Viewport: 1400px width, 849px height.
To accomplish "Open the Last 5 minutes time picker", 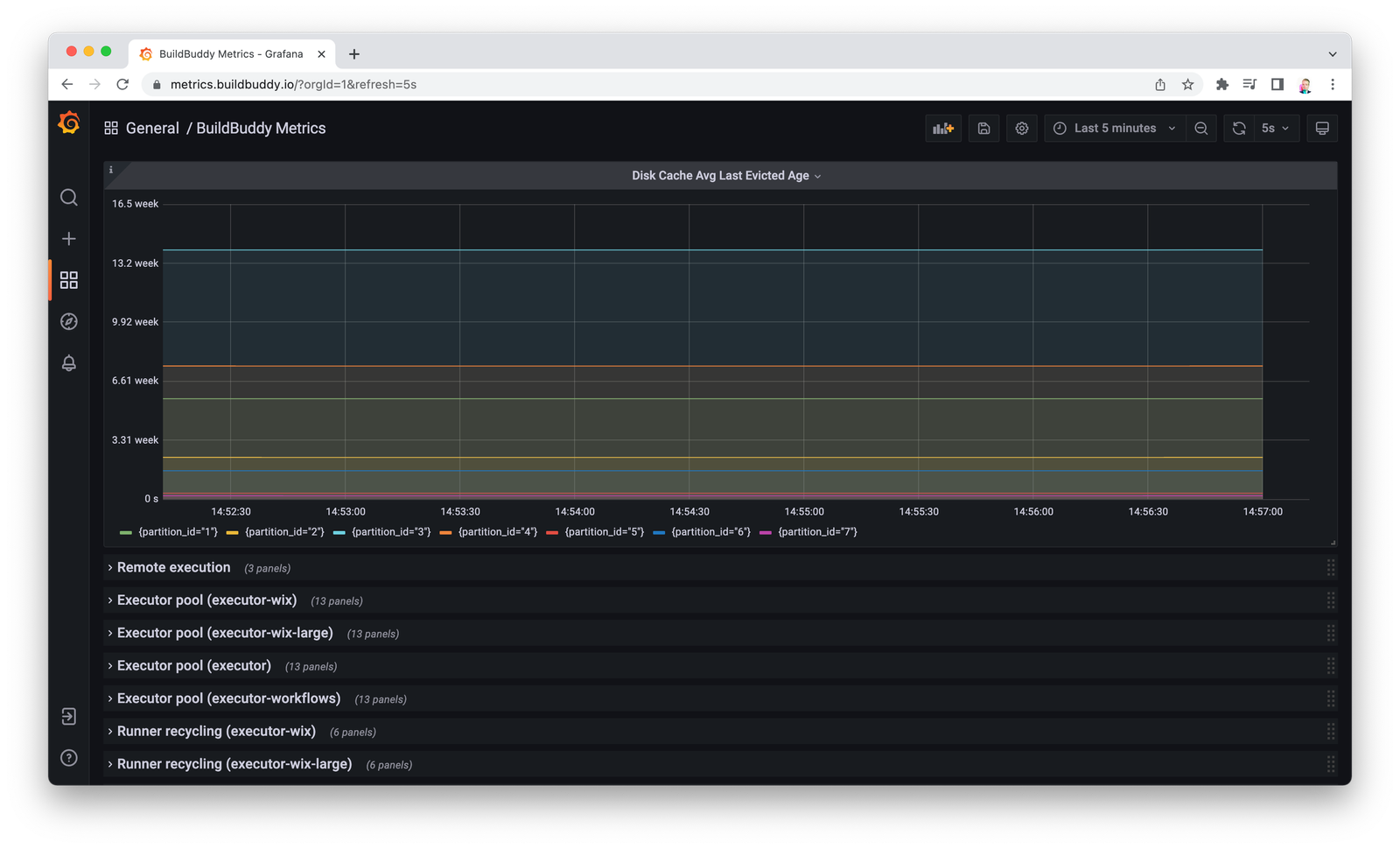I will click(x=1114, y=129).
